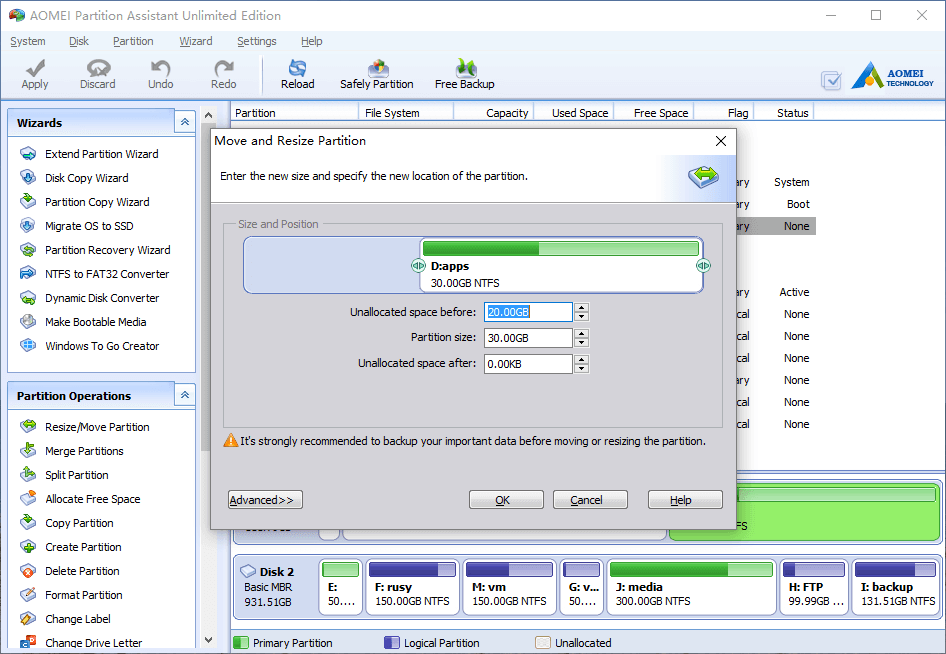Screen dimensions: 946x654
Task: Decrease the Partition size value
Action: pos(582,343)
